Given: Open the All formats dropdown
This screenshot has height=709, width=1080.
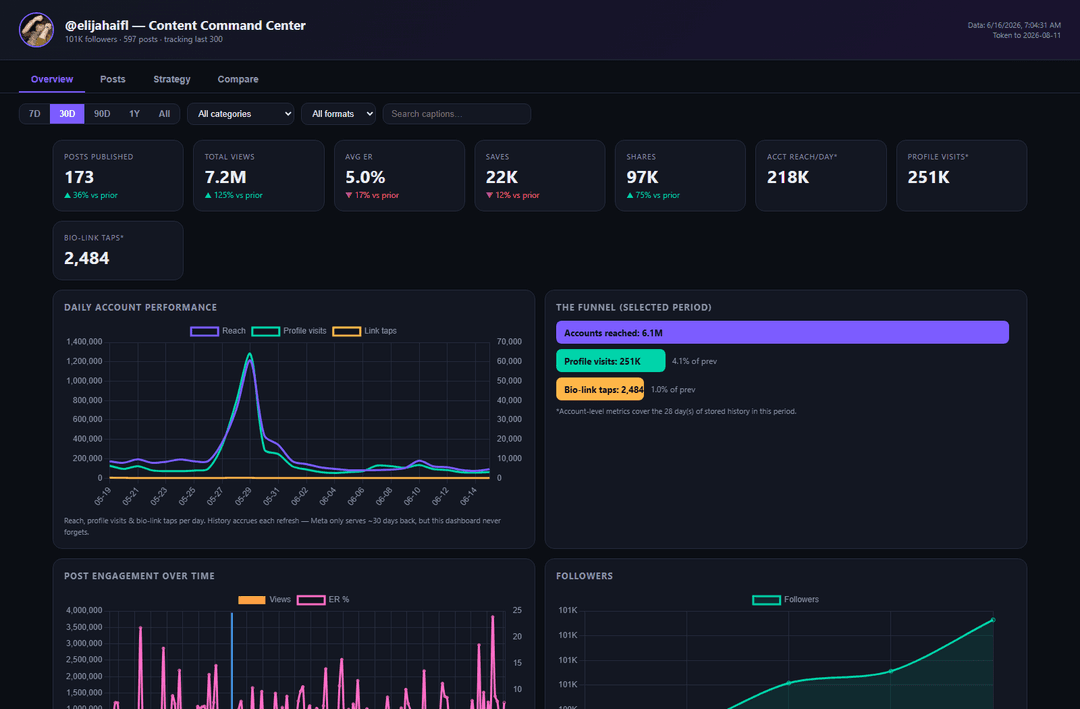Looking at the screenshot, I should click(x=338, y=114).
